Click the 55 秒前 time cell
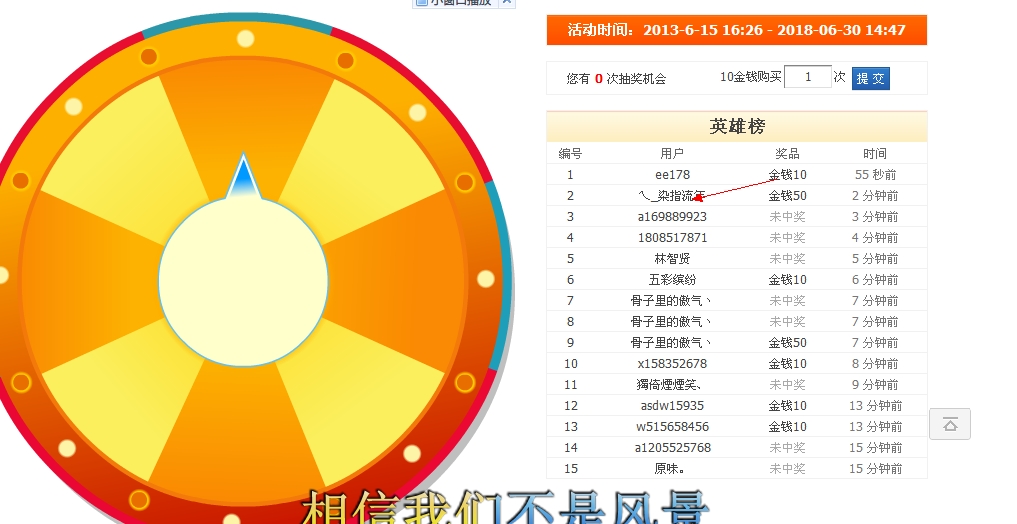Viewport: 1017px width, 524px height. coord(875,174)
